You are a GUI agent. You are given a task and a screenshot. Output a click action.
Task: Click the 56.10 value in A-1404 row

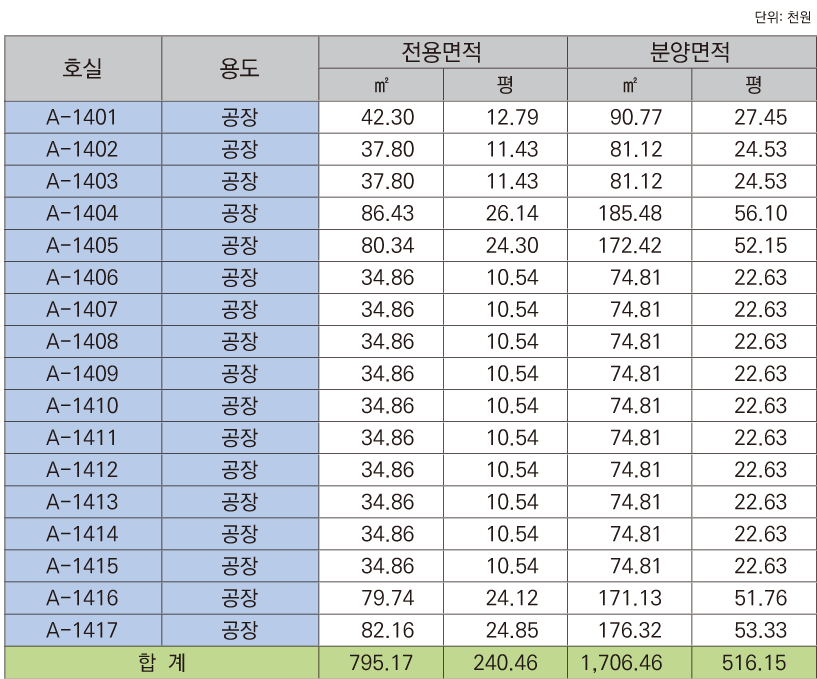(761, 214)
